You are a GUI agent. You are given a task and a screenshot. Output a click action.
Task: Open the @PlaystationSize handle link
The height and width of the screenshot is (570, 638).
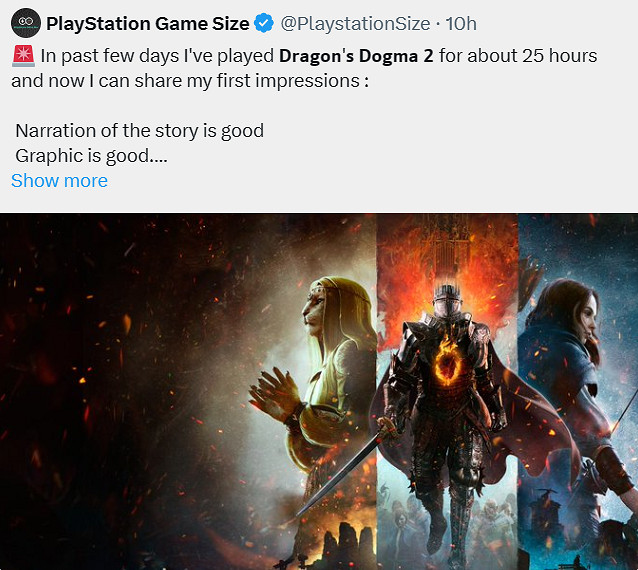(x=356, y=23)
